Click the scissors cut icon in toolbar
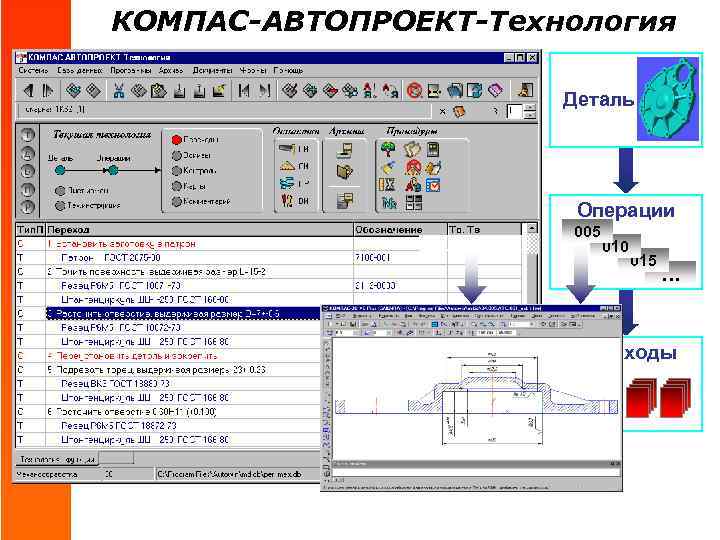720x540 pixels. 119,90
